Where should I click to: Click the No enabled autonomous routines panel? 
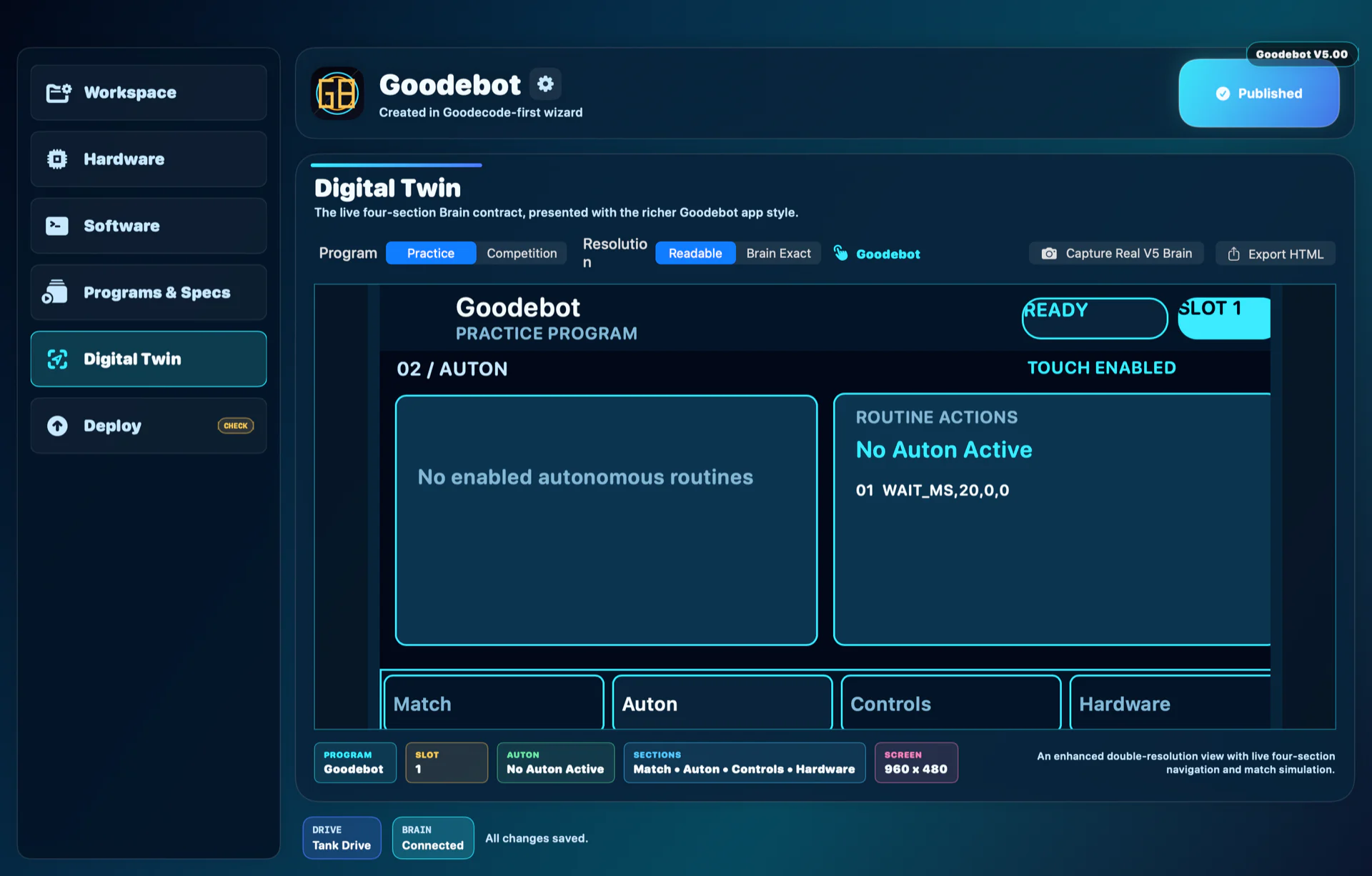[607, 520]
